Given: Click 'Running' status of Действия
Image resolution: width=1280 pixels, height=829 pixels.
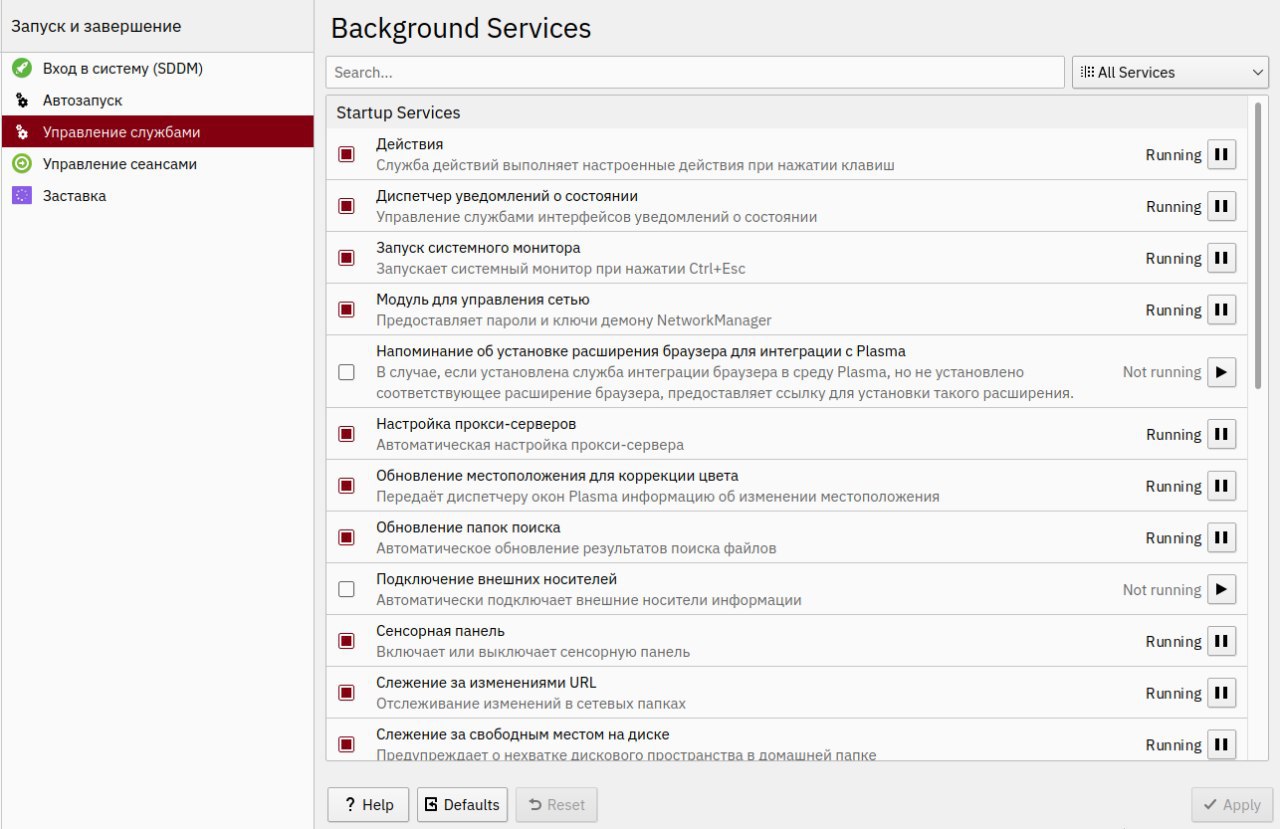Looking at the screenshot, I should (x=1173, y=155).
